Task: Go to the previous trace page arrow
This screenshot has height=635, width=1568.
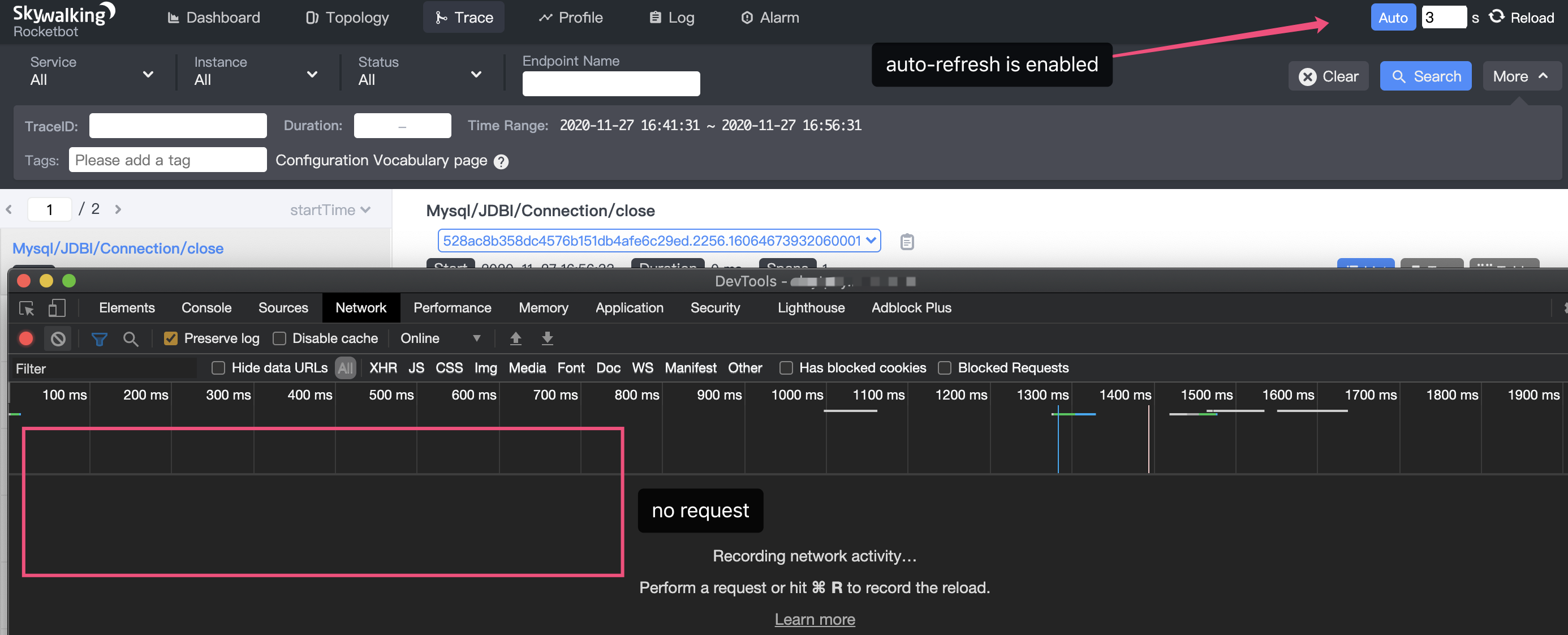Action: 9,209
